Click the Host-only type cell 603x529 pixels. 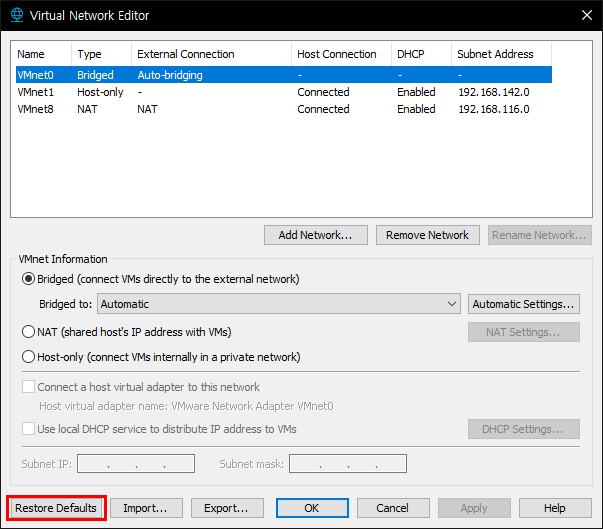pyautogui.click(x=100, y=92)
